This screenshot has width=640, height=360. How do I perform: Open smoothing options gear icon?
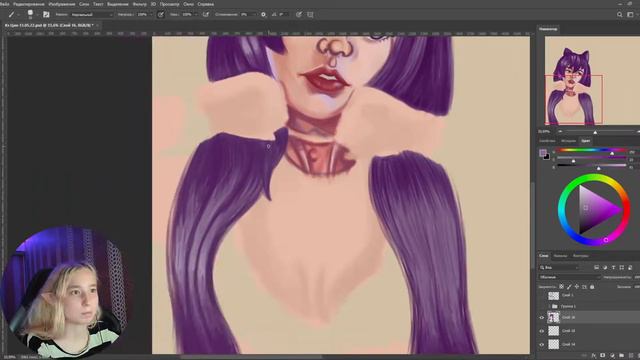coord(263,14)
